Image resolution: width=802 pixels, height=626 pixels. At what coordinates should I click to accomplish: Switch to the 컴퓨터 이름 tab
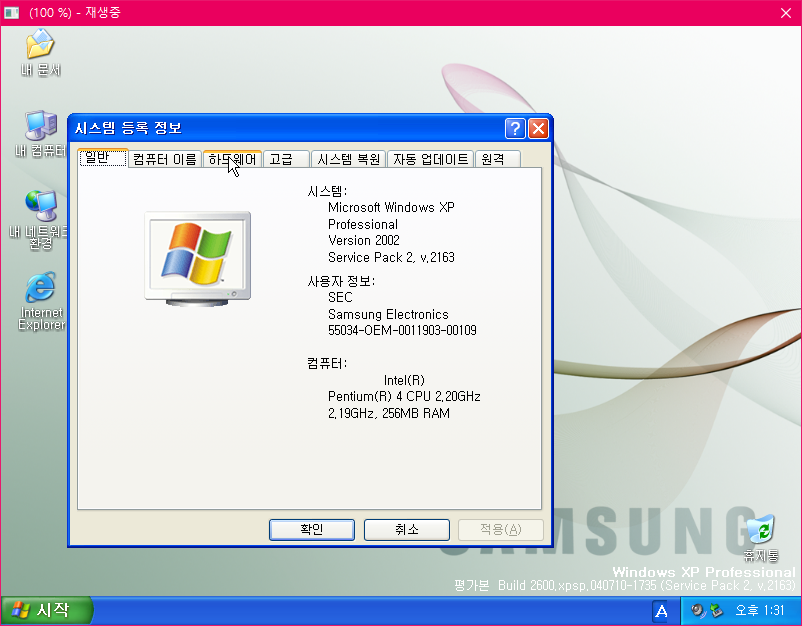(165, 160)
